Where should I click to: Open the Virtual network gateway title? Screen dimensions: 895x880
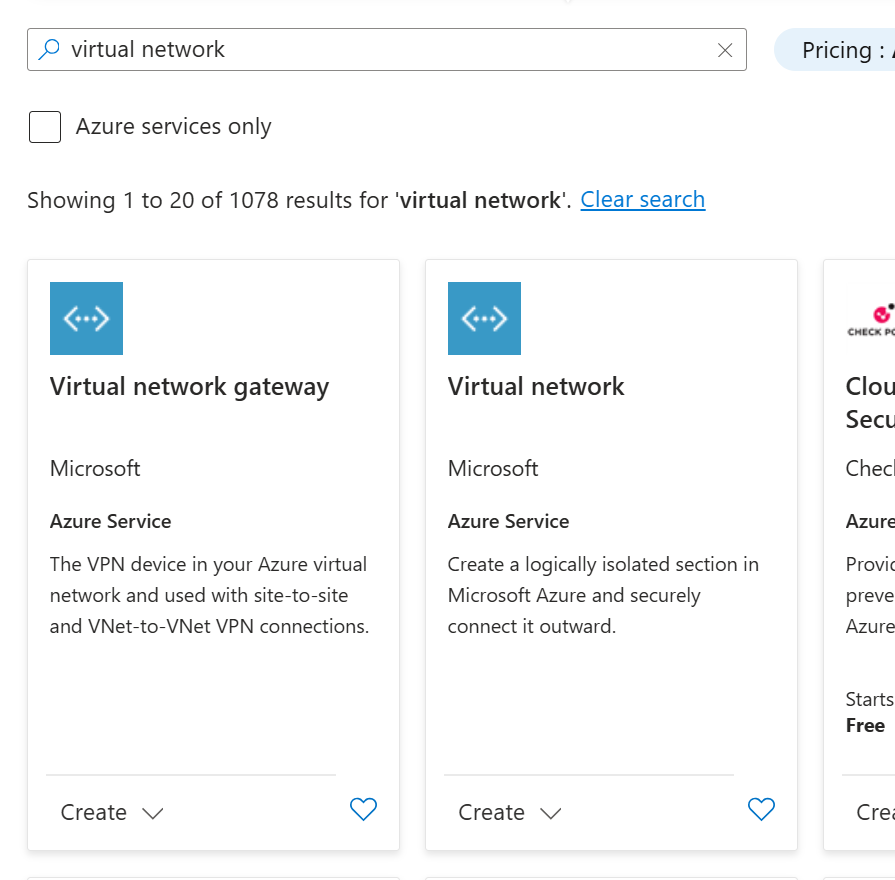pos(190,387)
